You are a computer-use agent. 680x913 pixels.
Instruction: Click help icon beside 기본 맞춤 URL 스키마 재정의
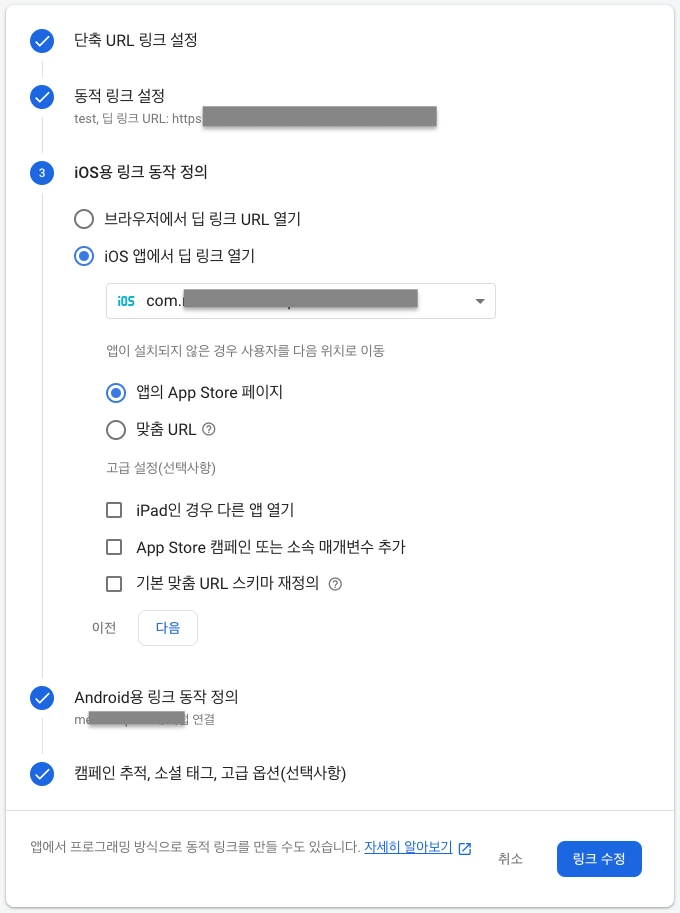click(335, 584)
